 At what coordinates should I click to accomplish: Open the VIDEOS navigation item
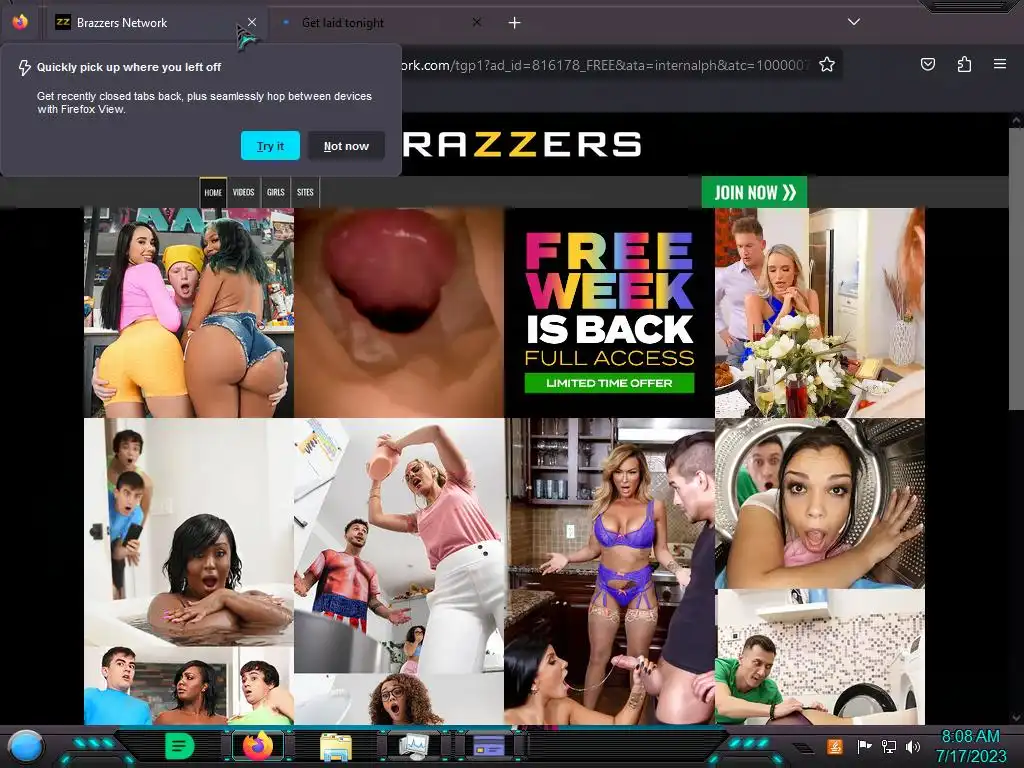(244, 193)
